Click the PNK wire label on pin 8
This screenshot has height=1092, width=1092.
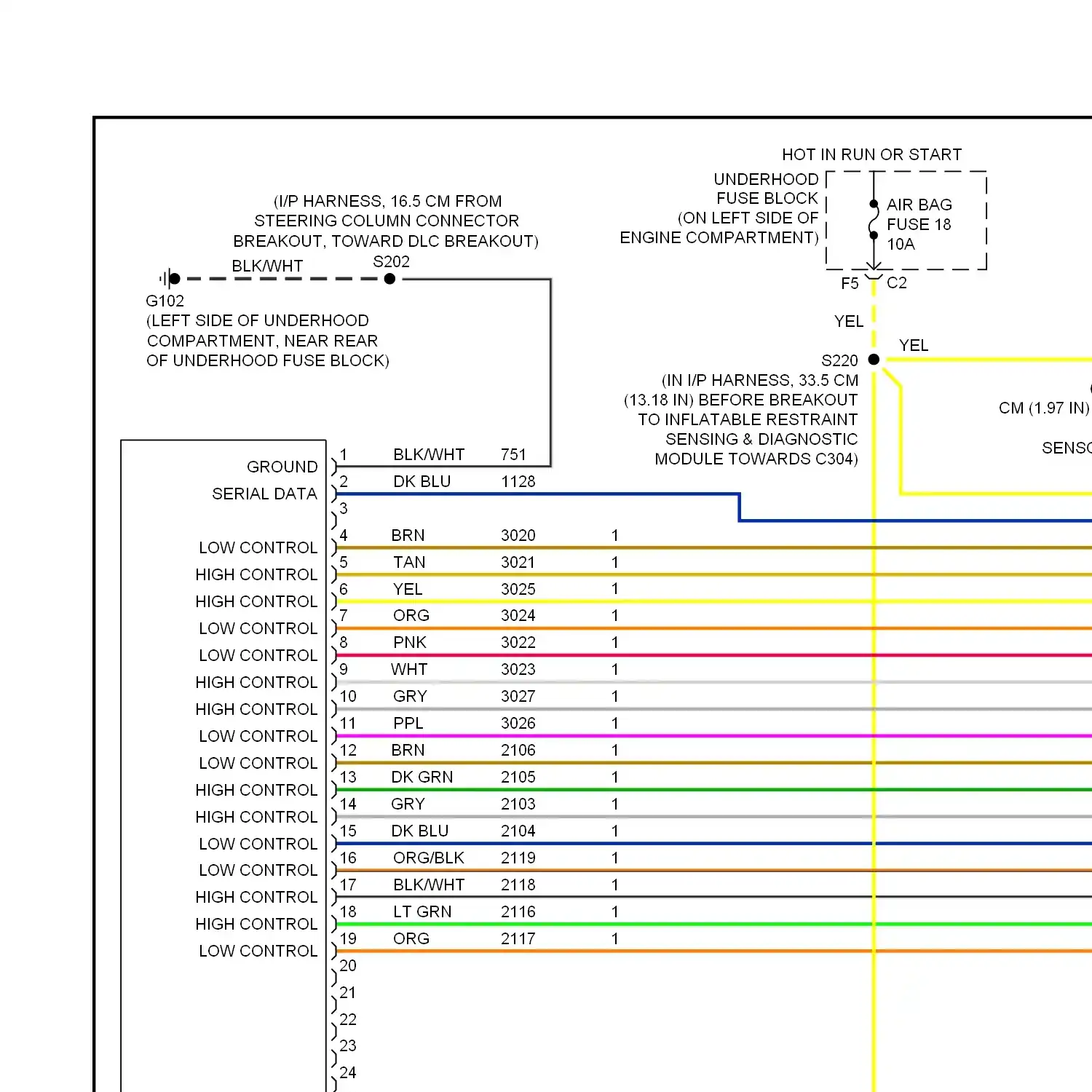pos(410,642)
